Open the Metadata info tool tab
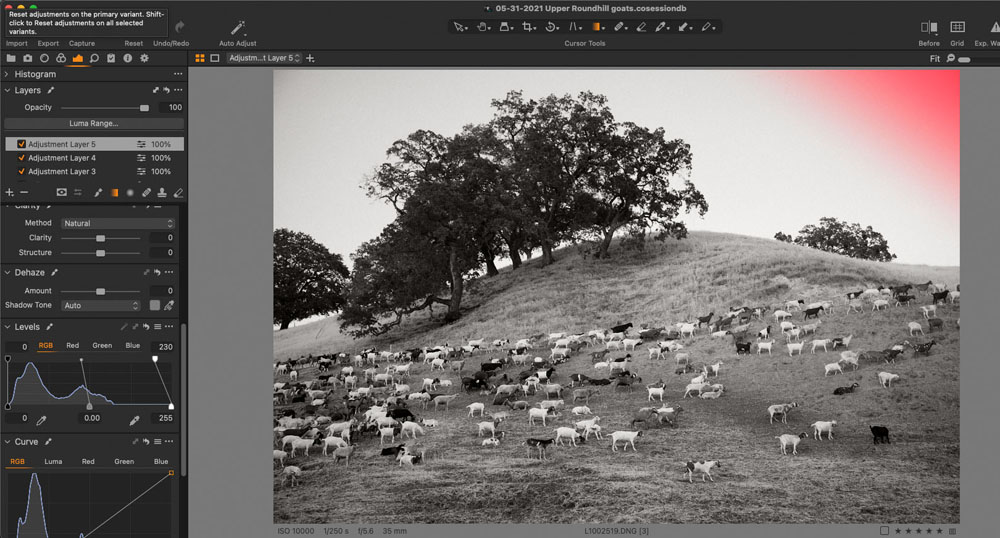This screenshot has height=538, width=1000. [x=128, y=58]
